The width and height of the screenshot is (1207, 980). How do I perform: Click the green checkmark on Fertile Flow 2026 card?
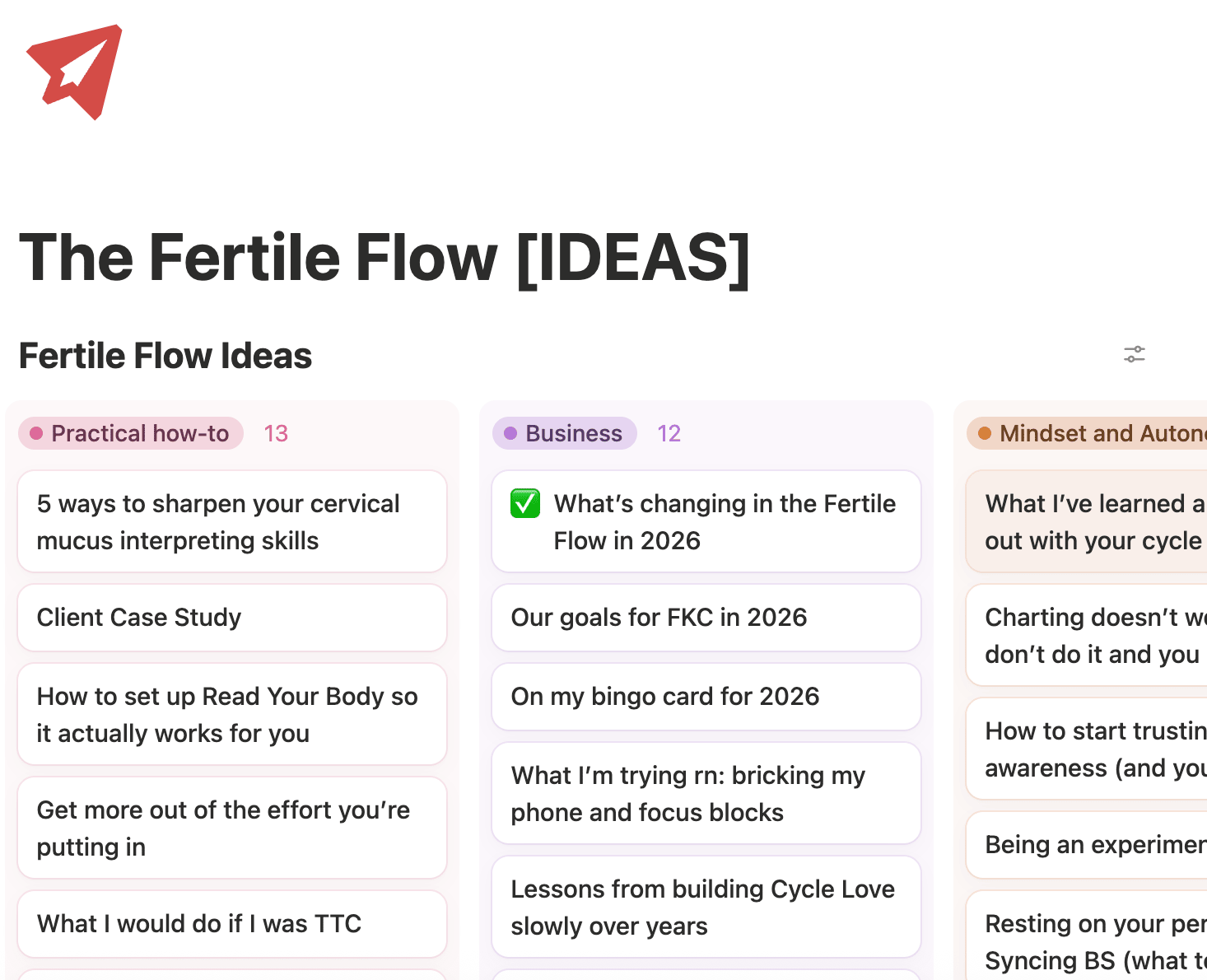tap(525, 503)
